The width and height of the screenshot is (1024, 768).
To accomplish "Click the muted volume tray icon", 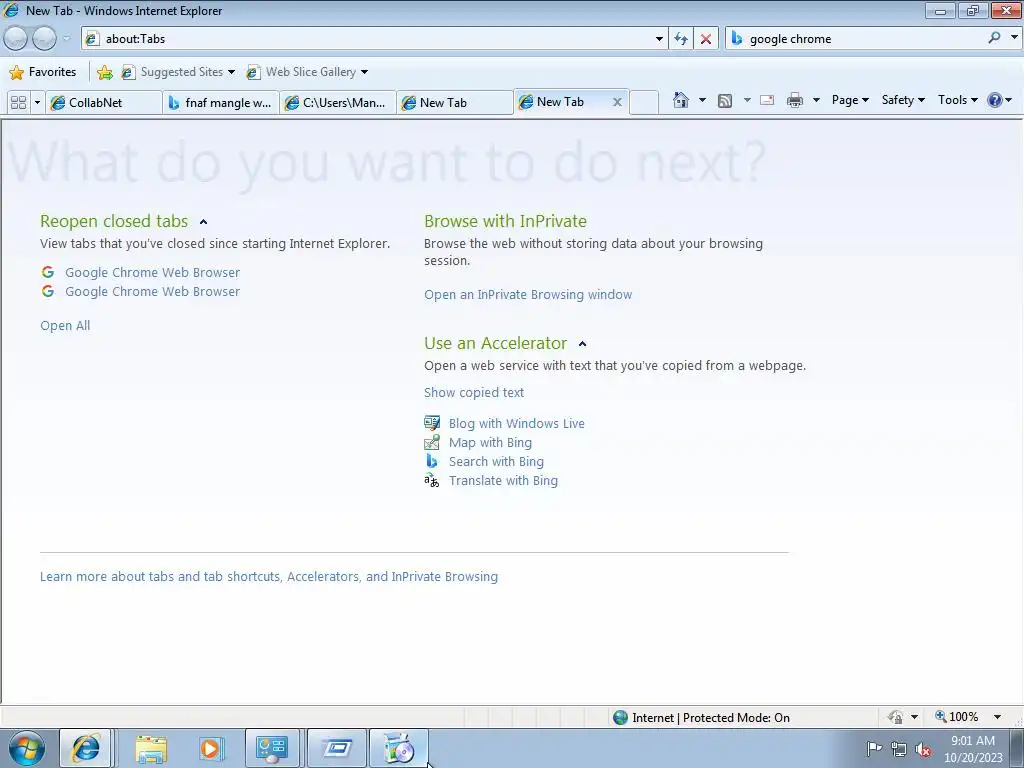I will pyautogui.click(x=923, y=750).
